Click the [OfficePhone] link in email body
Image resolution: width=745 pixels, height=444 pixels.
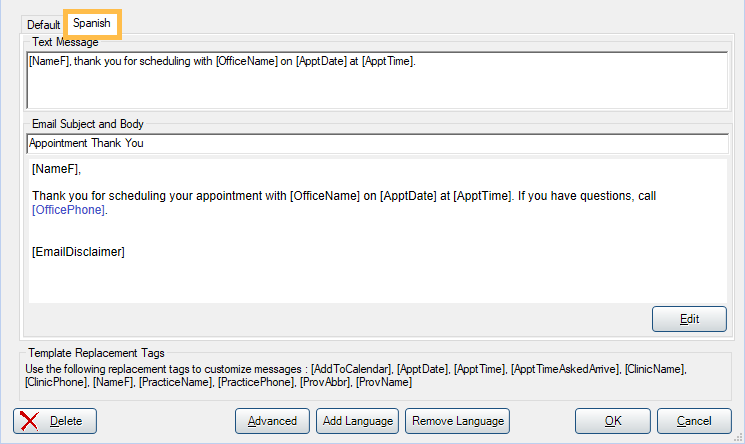68,210
